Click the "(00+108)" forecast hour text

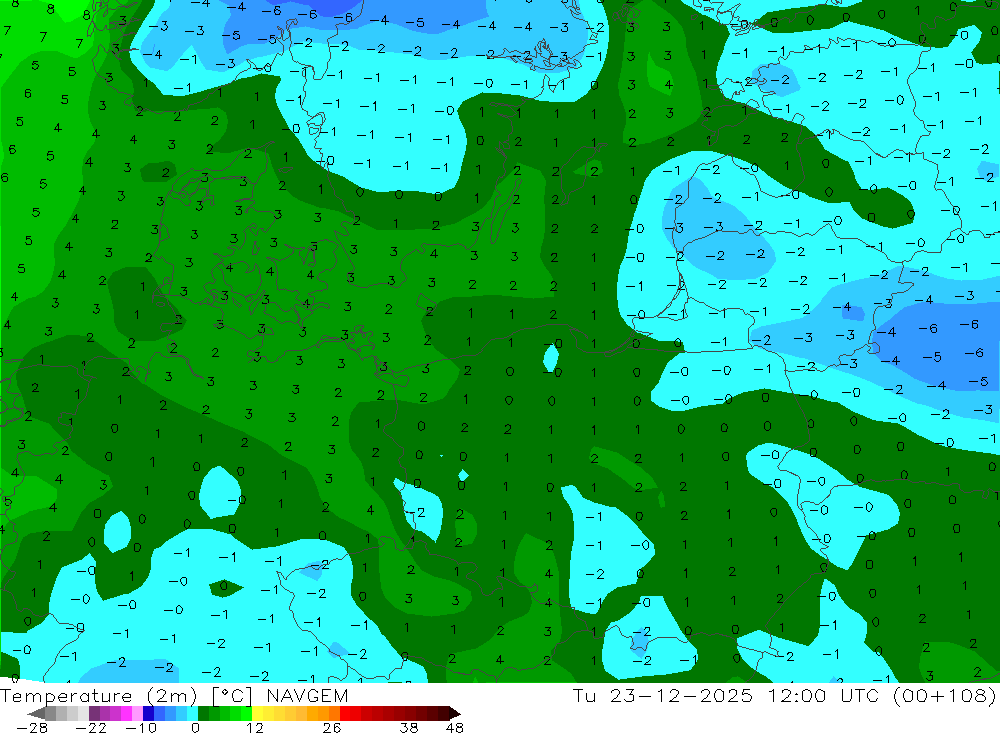(x=945, y=695)
